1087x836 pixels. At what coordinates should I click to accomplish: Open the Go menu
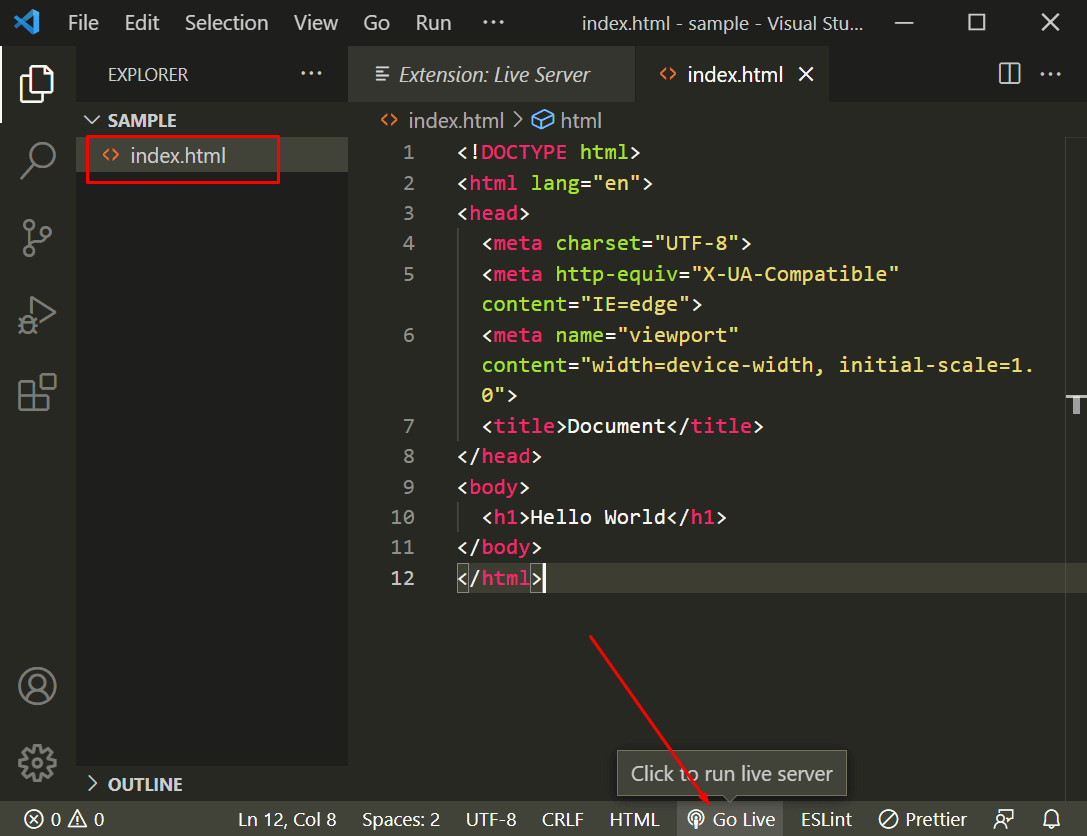coord(376,23)
